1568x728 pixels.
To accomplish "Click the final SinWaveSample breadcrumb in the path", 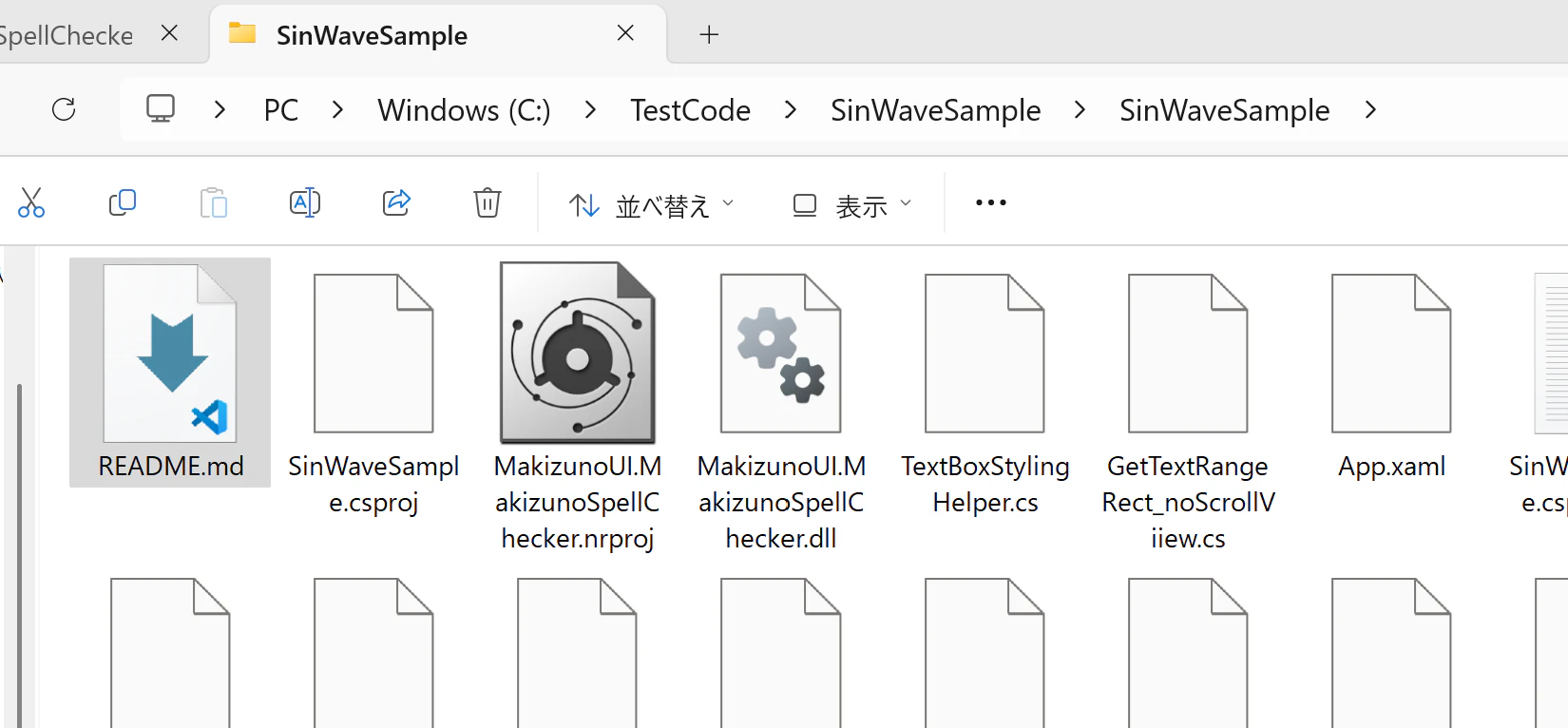I will coord(1225,110).
